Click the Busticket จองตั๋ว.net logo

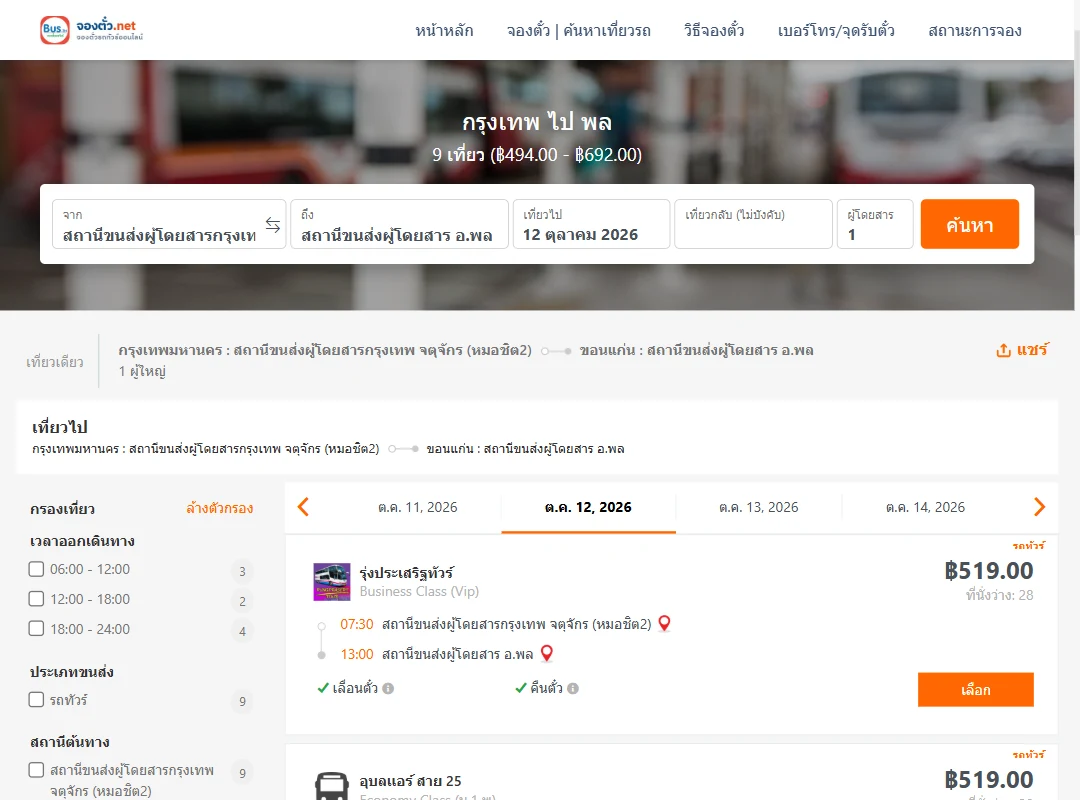[x=92, y=30]
